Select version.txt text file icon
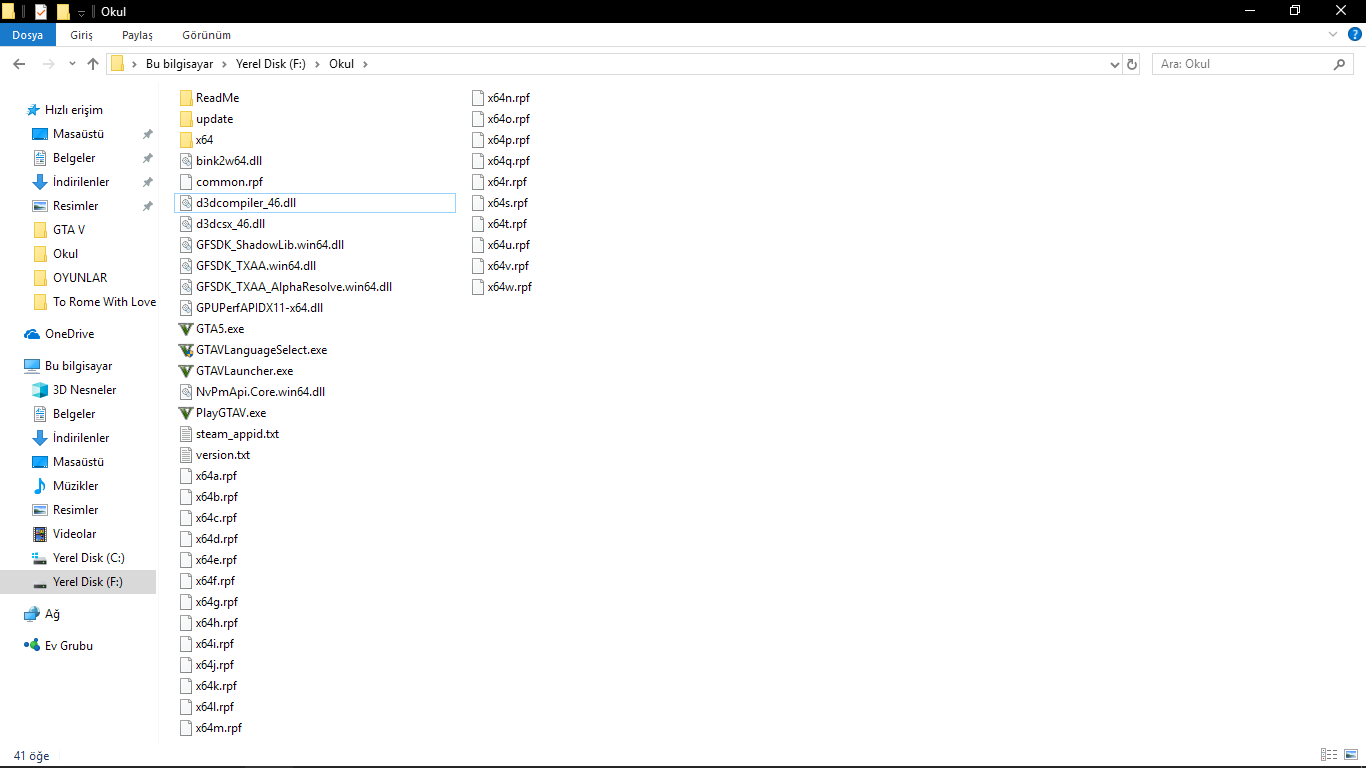Image resolution: width=1366 pixels, height=768 pixels. tap(185, 455)
